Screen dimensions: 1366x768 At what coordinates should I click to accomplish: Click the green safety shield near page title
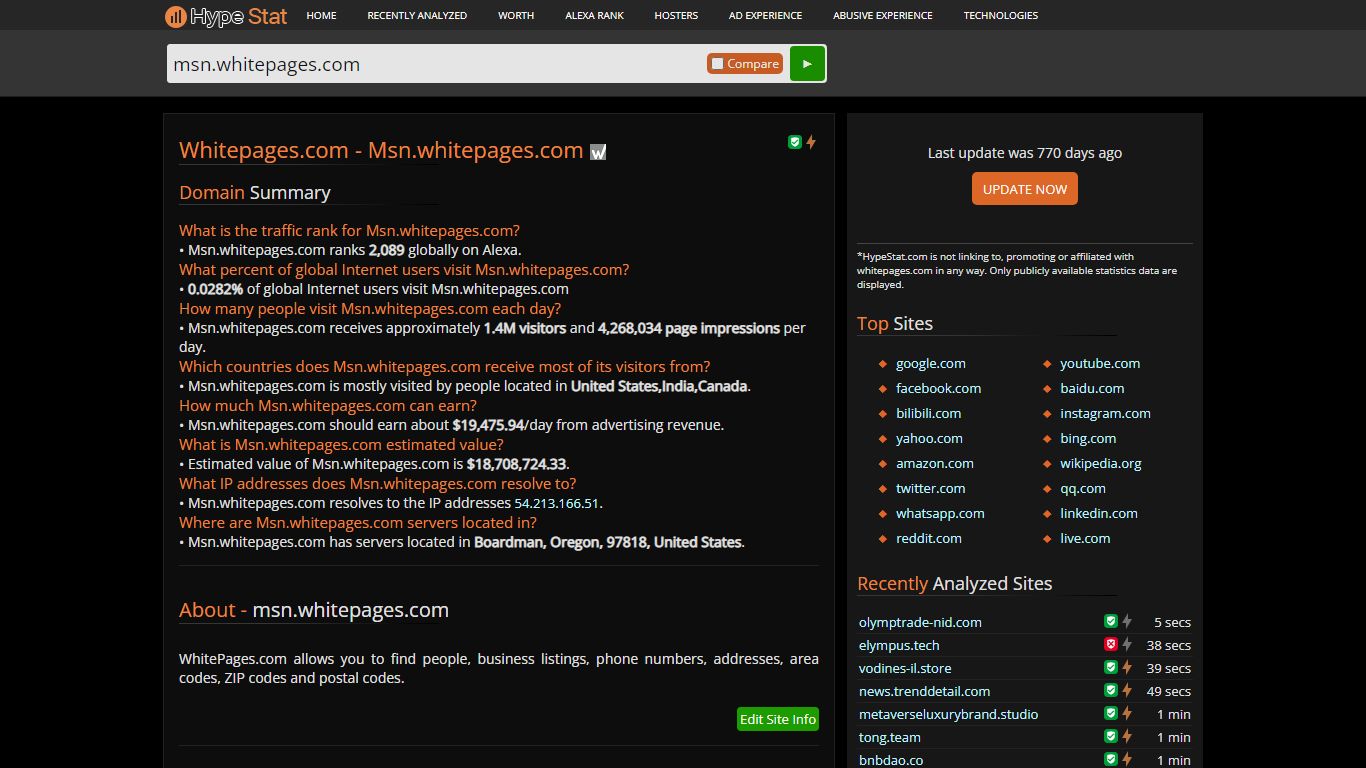click(795, 142)
